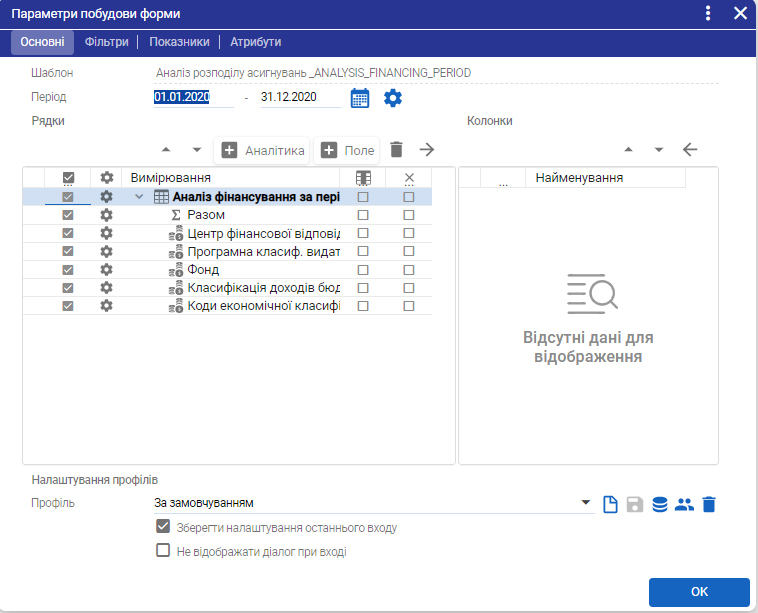Create new profile with document icon
The image size is (758, 613).
(611, 504)
